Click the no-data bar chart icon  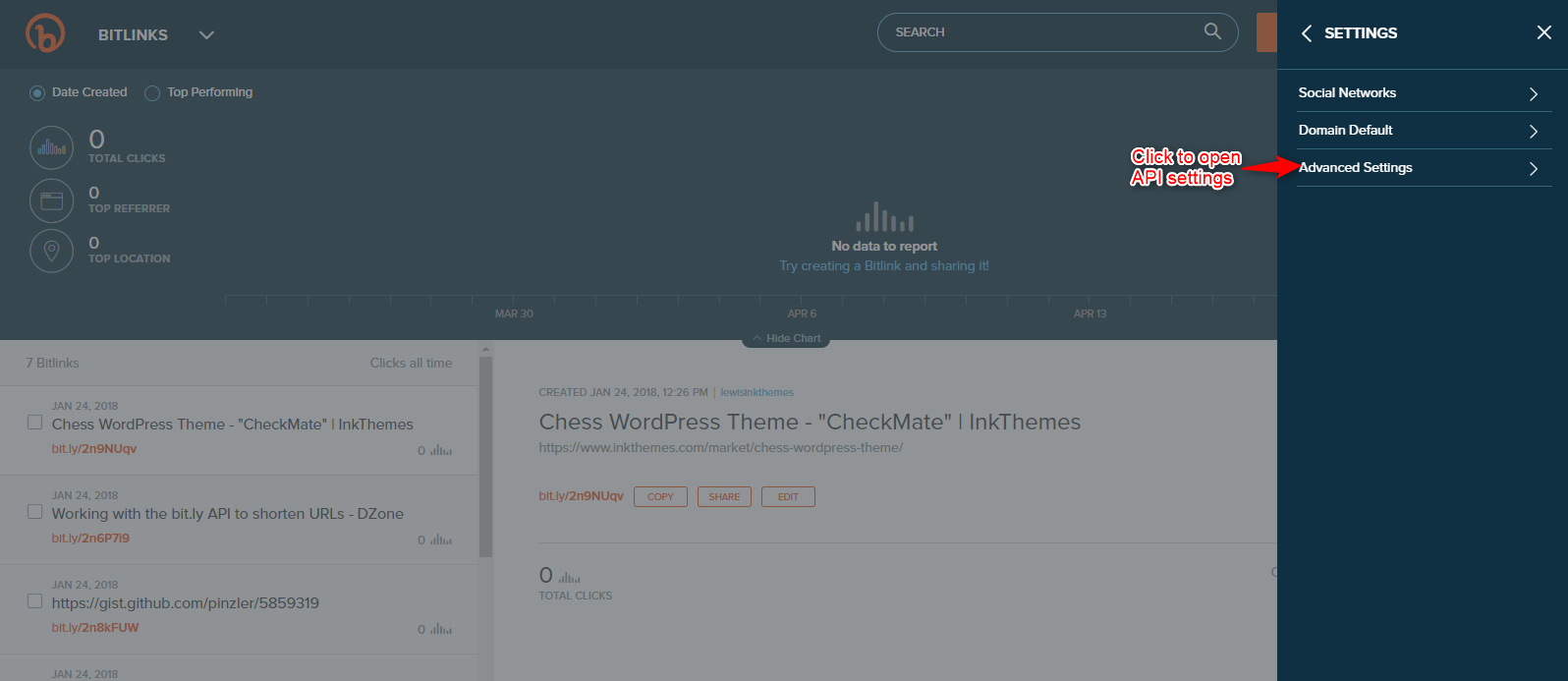pyautogui.click(x=884, y=217)
